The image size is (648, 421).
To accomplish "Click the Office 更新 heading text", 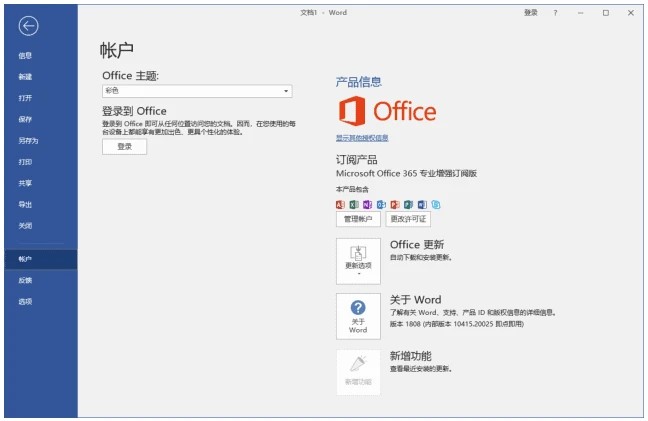I will 417,245.
